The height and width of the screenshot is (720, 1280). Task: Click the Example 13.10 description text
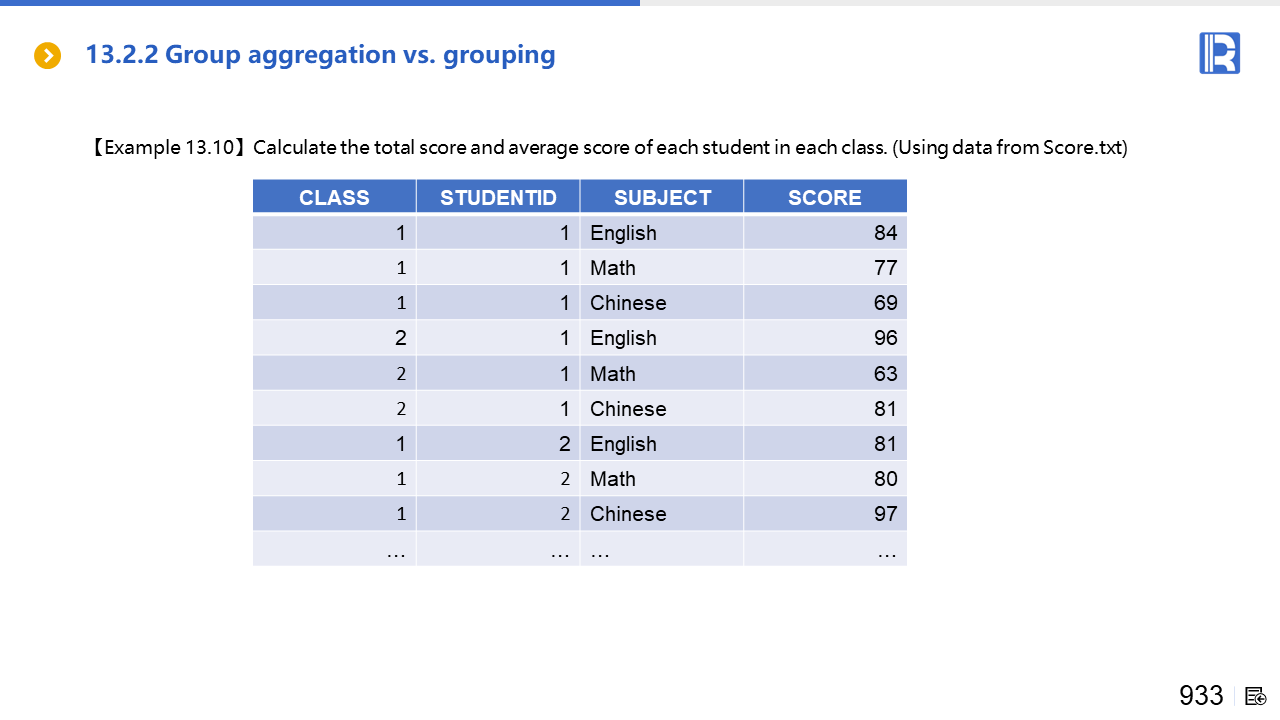coord(610,148)
